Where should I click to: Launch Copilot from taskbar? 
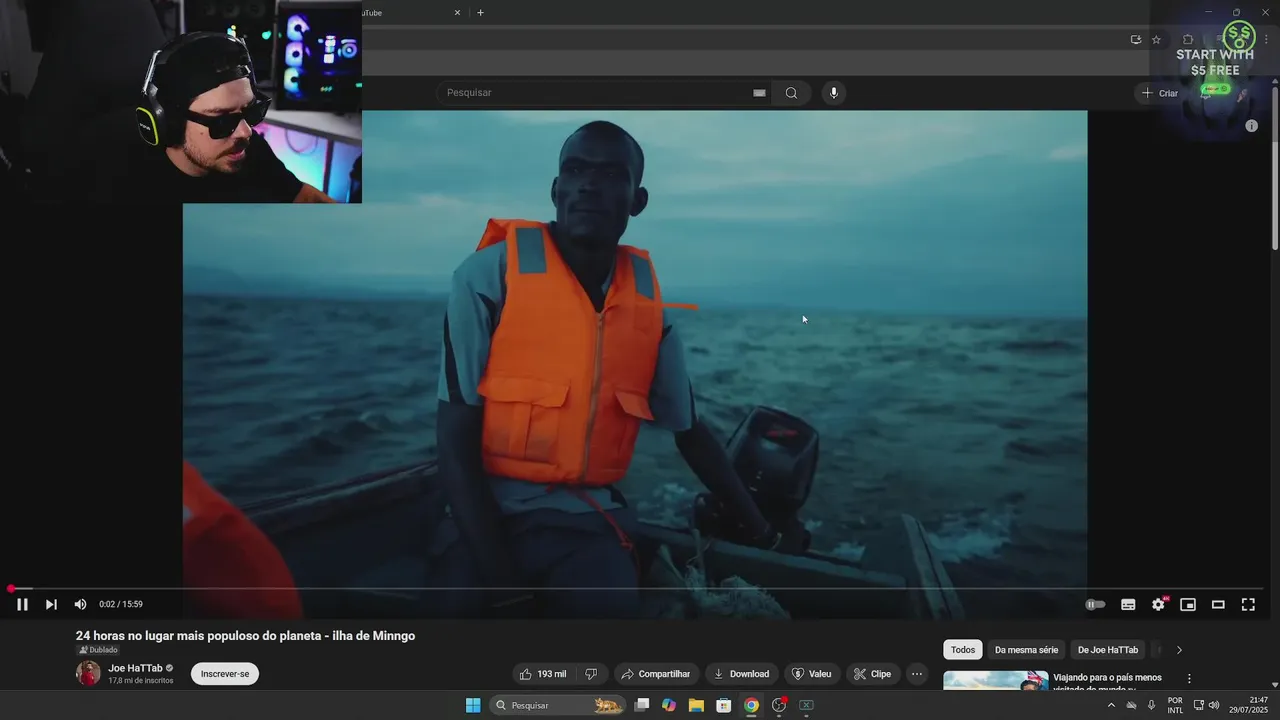[669, 705]
